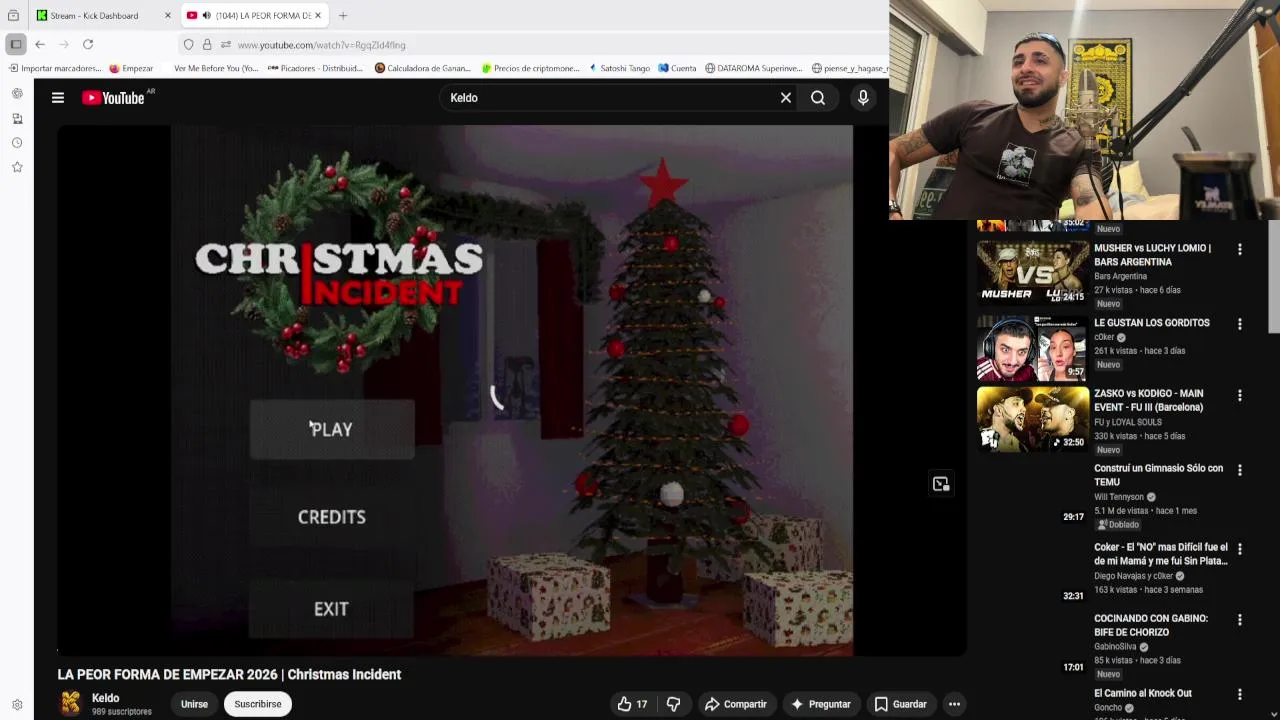
Task: Open sidebar bookmarks star icon
Action: click(17, 167)
